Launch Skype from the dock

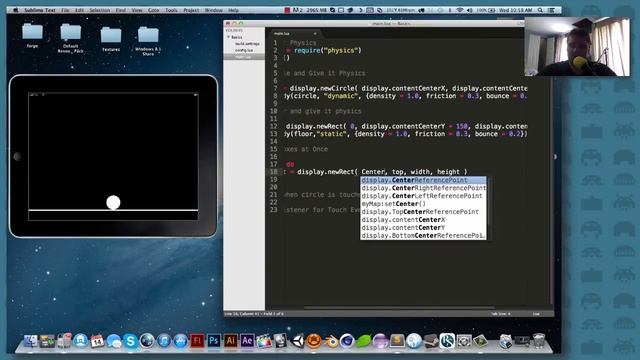click(x=130, y=341)
